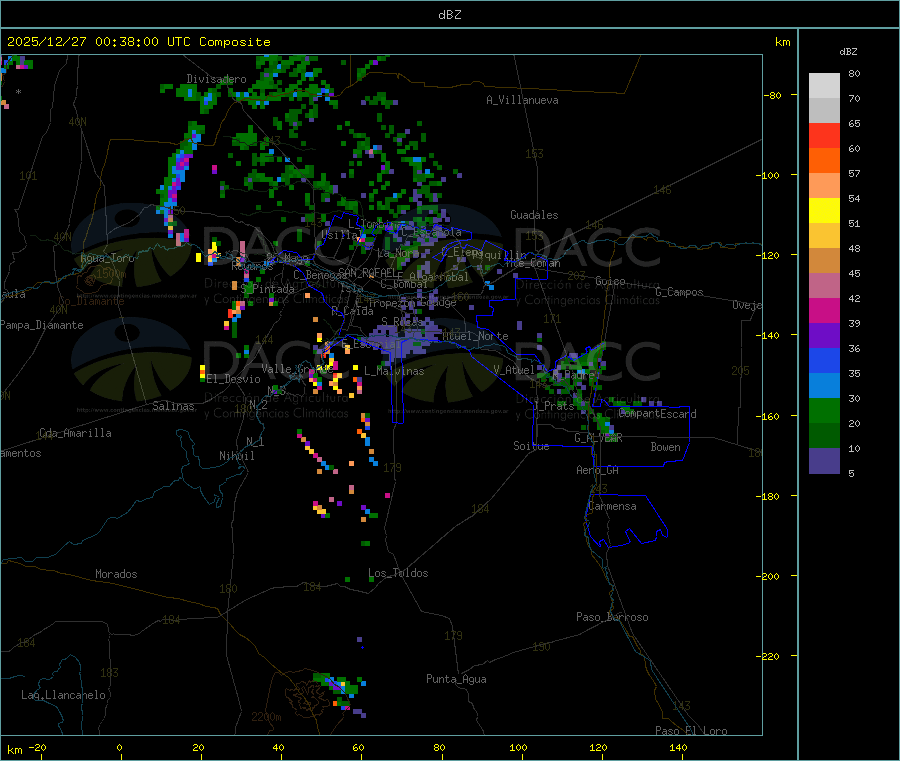Click the E_Escorial label

click(x=371, y=344)
